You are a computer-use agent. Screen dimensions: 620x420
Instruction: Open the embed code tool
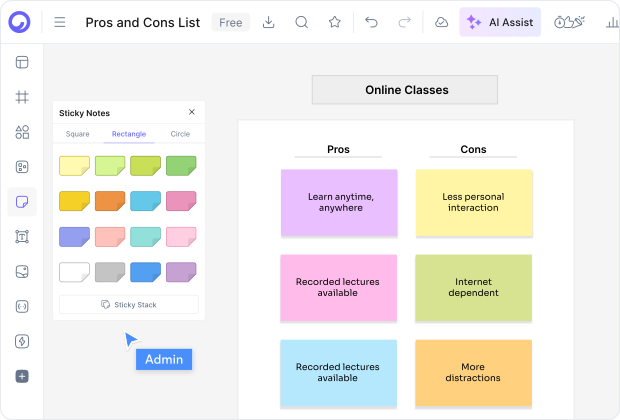click(x=22, y=306)
